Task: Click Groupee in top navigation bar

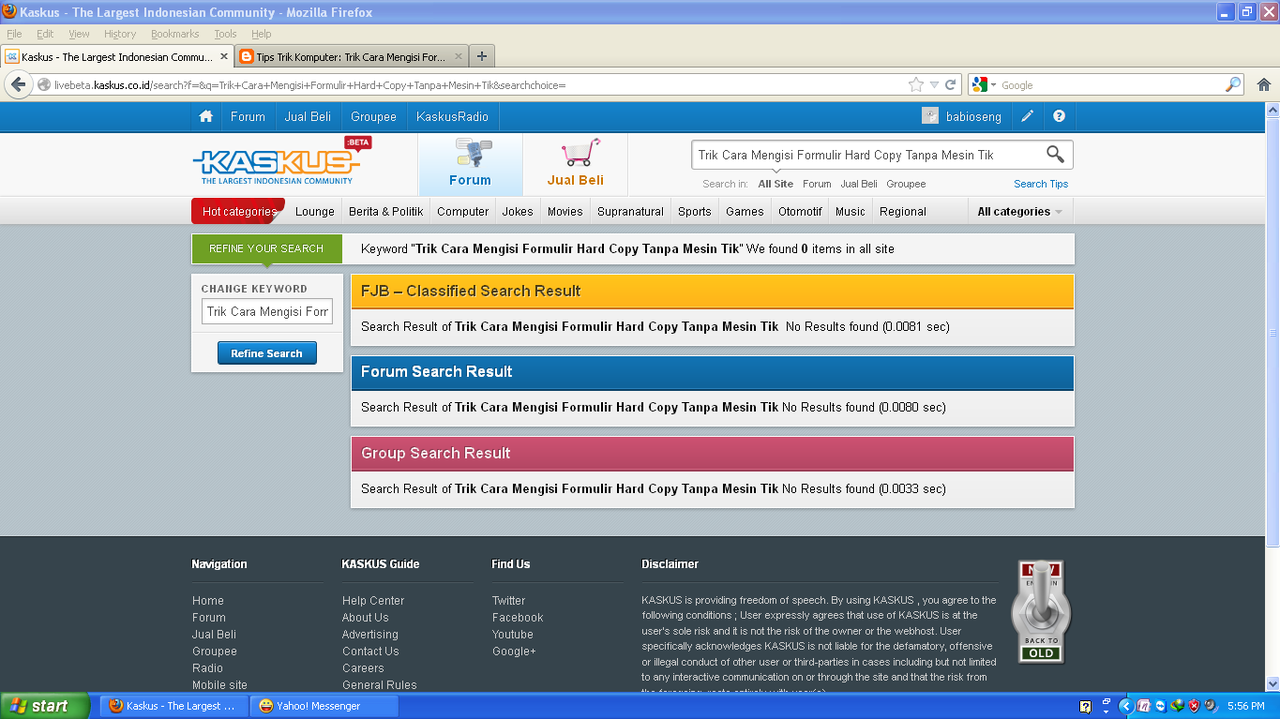Action: (x=374, y=117)
